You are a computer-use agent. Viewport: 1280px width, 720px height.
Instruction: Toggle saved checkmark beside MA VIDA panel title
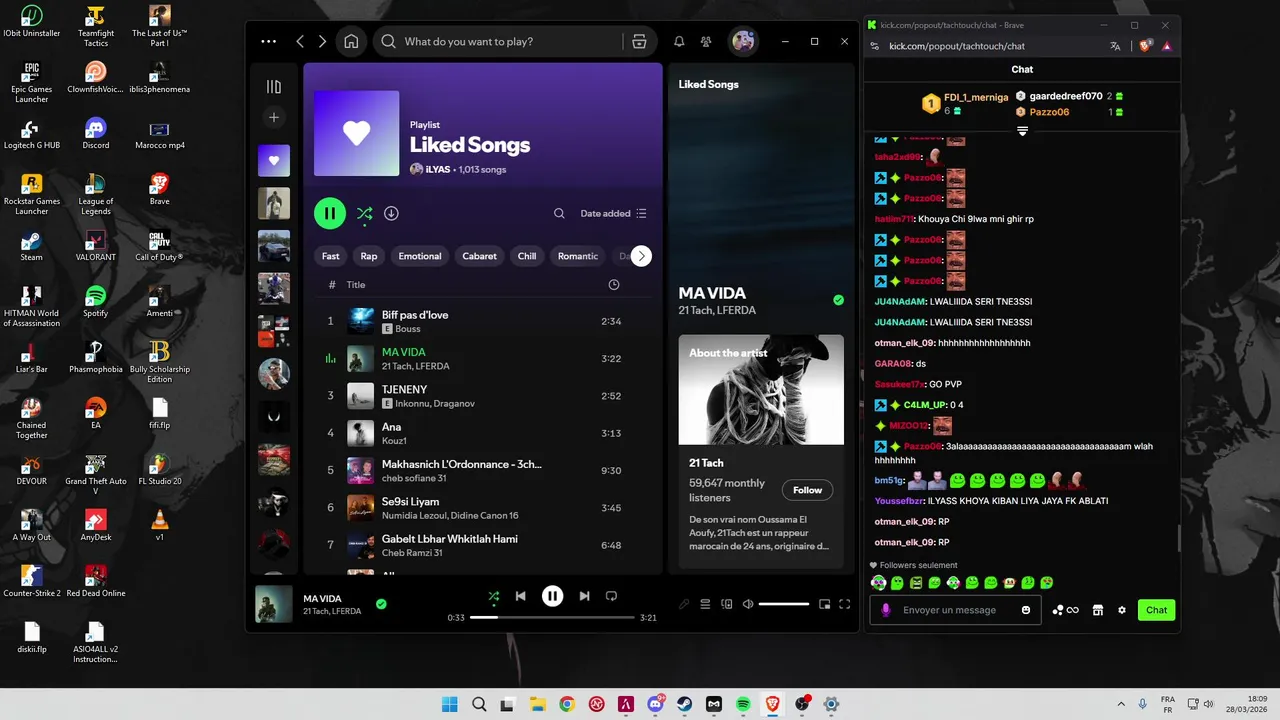838,300
